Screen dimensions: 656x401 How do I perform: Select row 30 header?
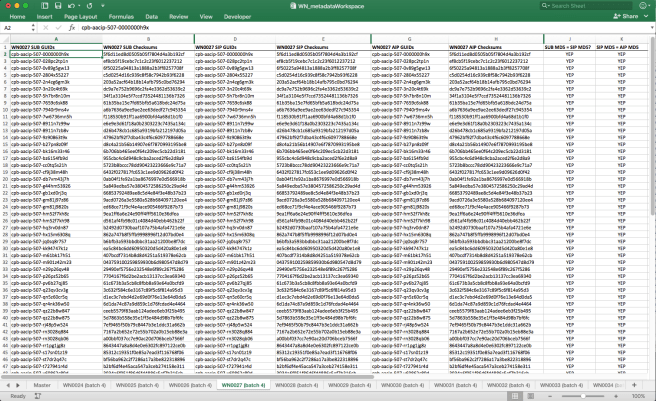pyautogui.click(x=5, y=249)
